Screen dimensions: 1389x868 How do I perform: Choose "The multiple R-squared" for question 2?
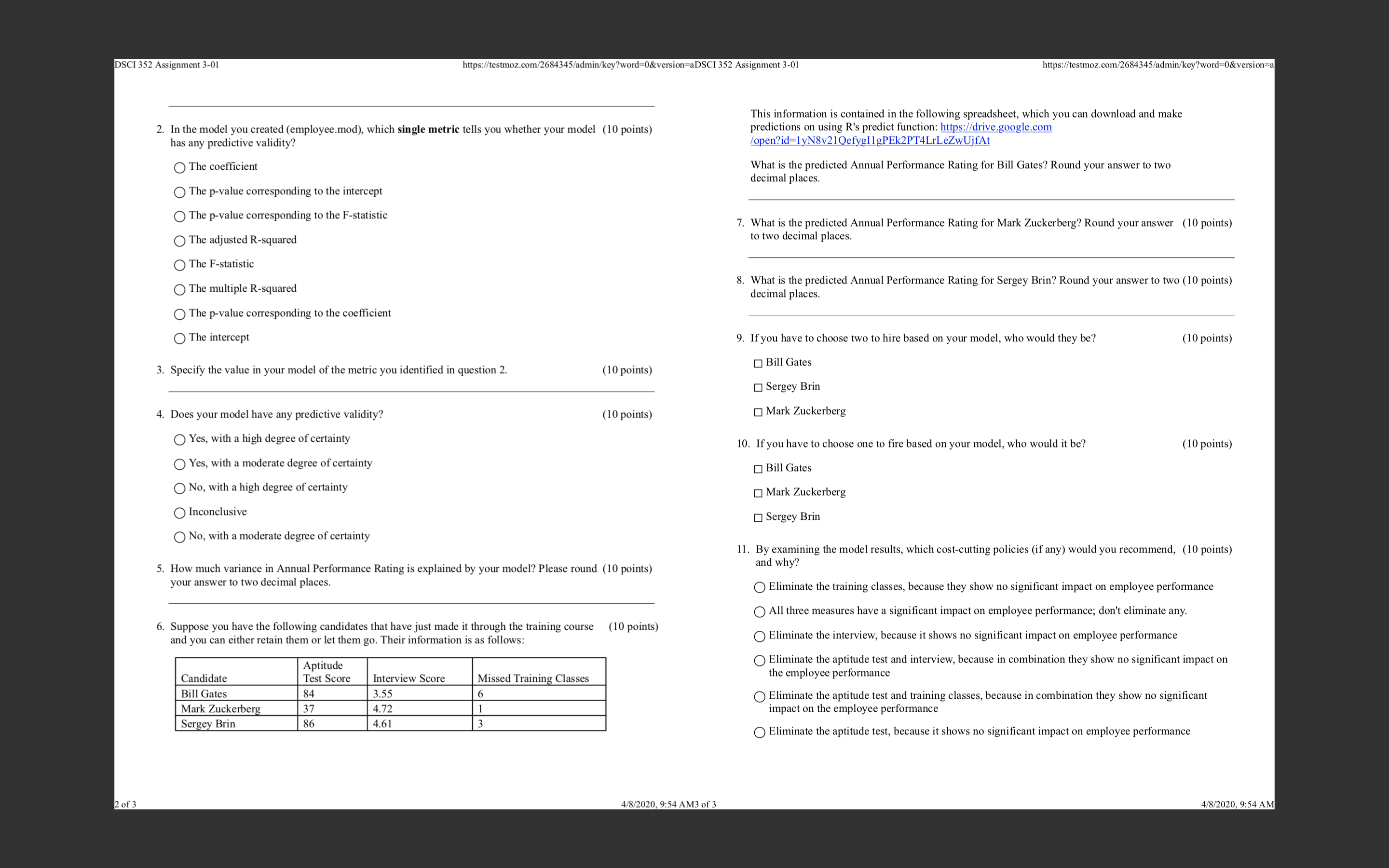tap(179, 289)
